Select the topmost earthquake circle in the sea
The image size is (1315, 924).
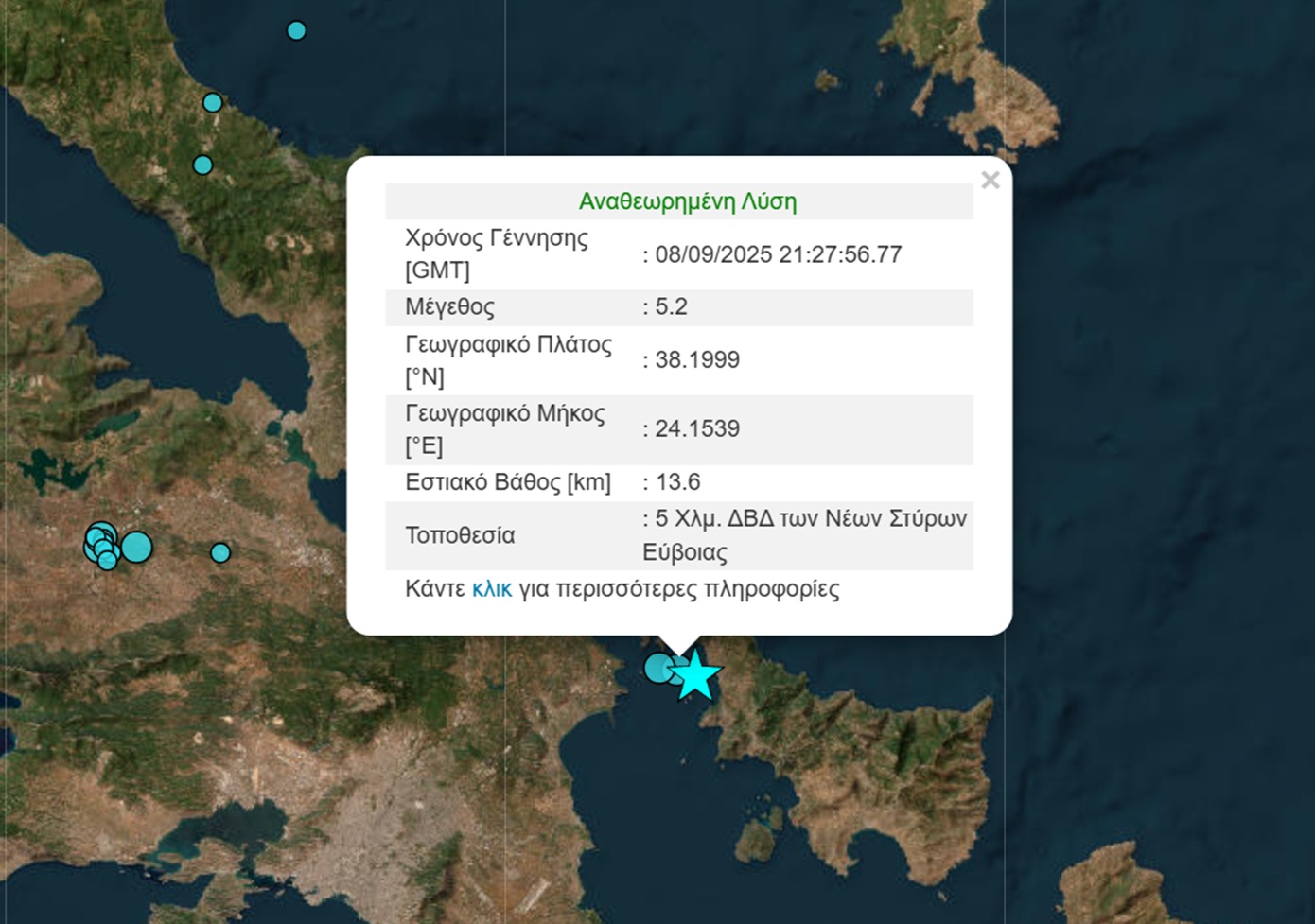(296, 30)
